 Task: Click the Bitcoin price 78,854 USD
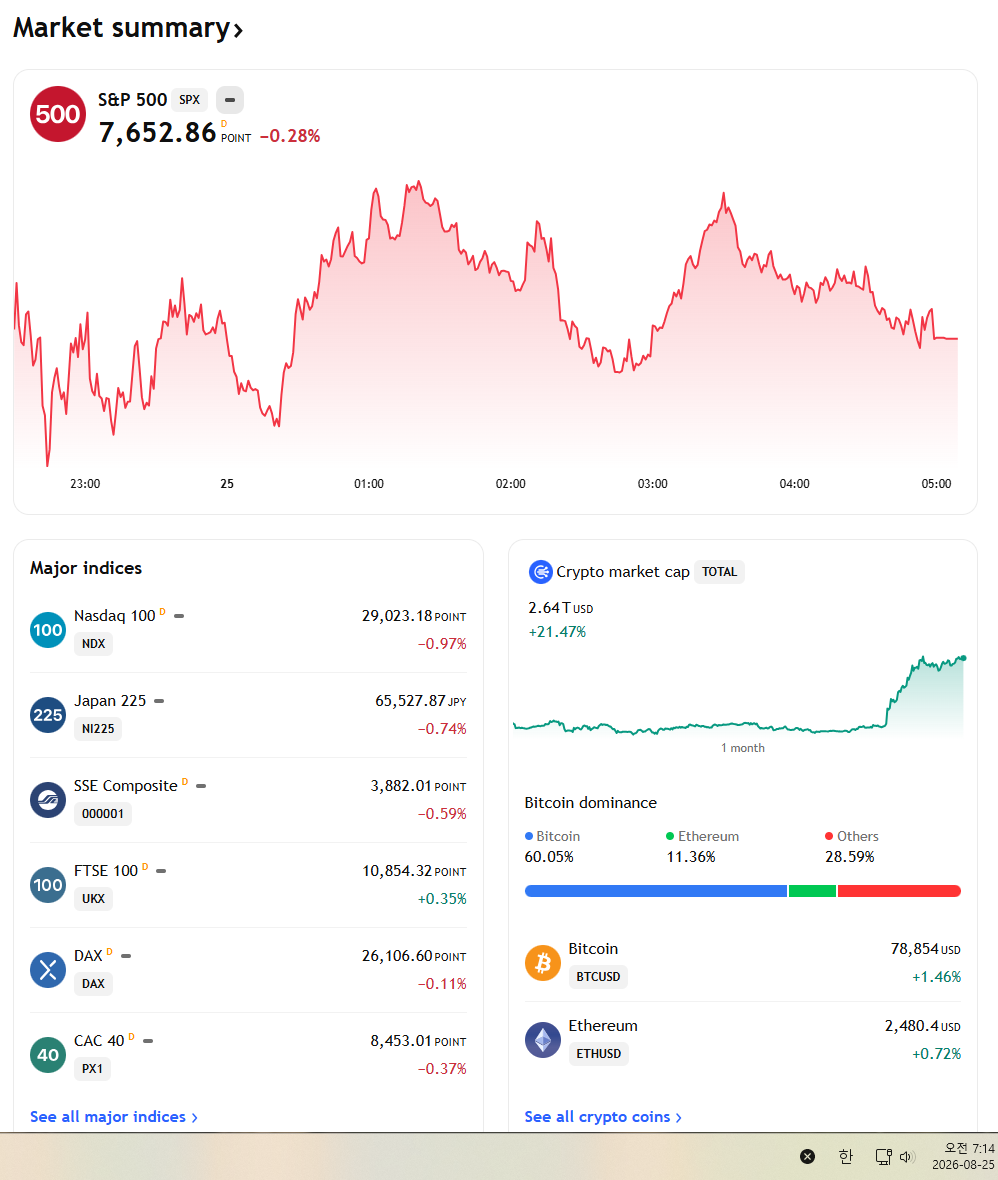[x=925, y=949]
